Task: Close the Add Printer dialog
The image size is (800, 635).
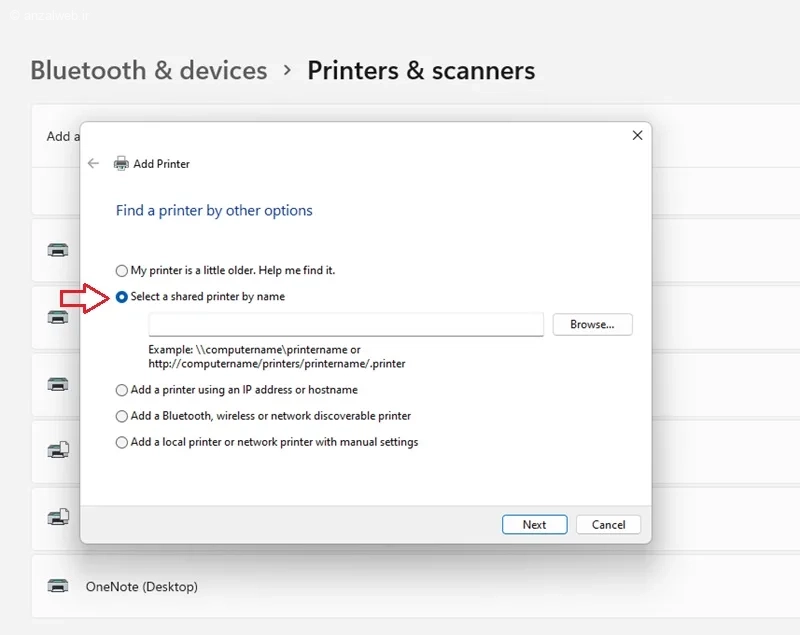Action: tap(637, 135)
